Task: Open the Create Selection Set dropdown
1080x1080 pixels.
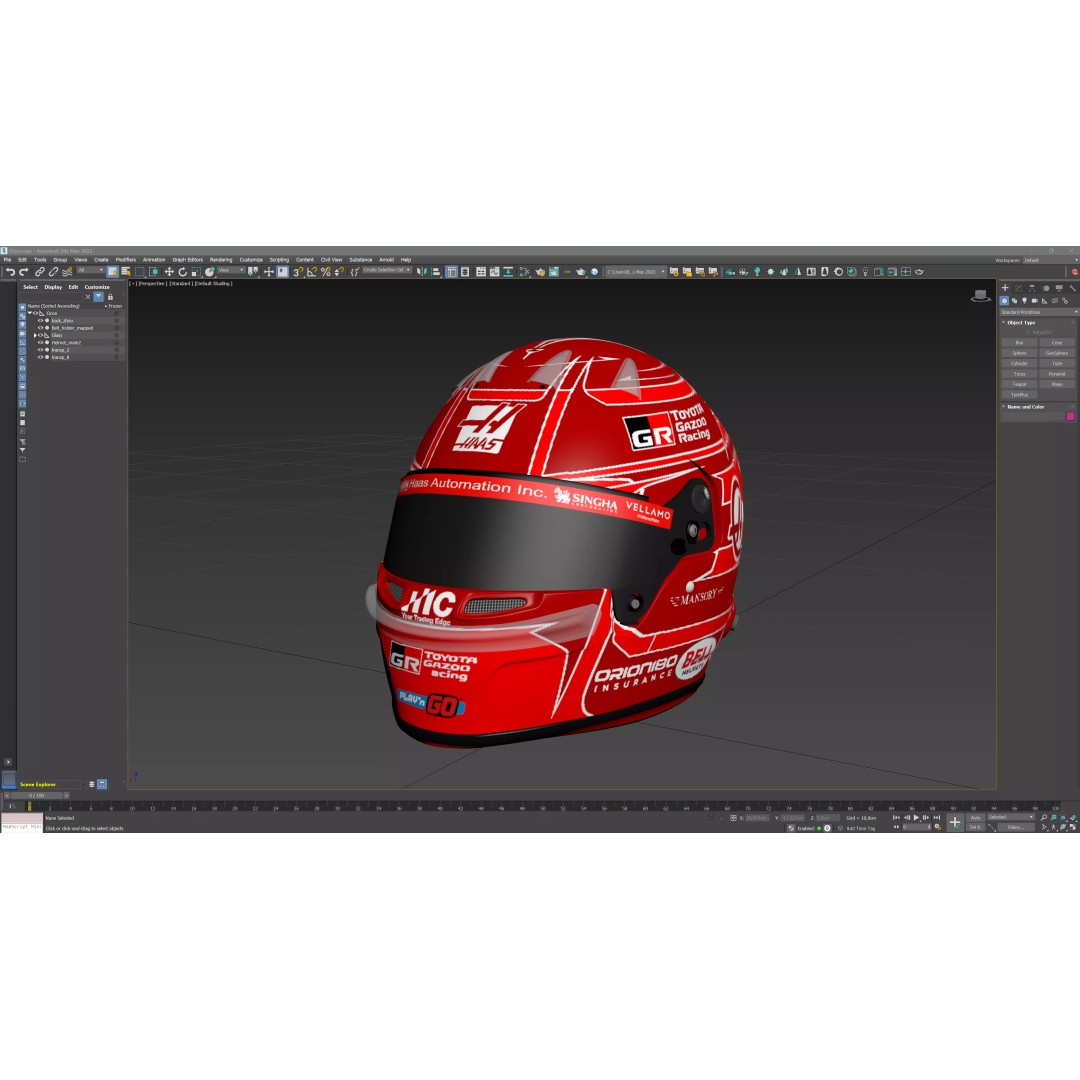Action: [387, 271]
